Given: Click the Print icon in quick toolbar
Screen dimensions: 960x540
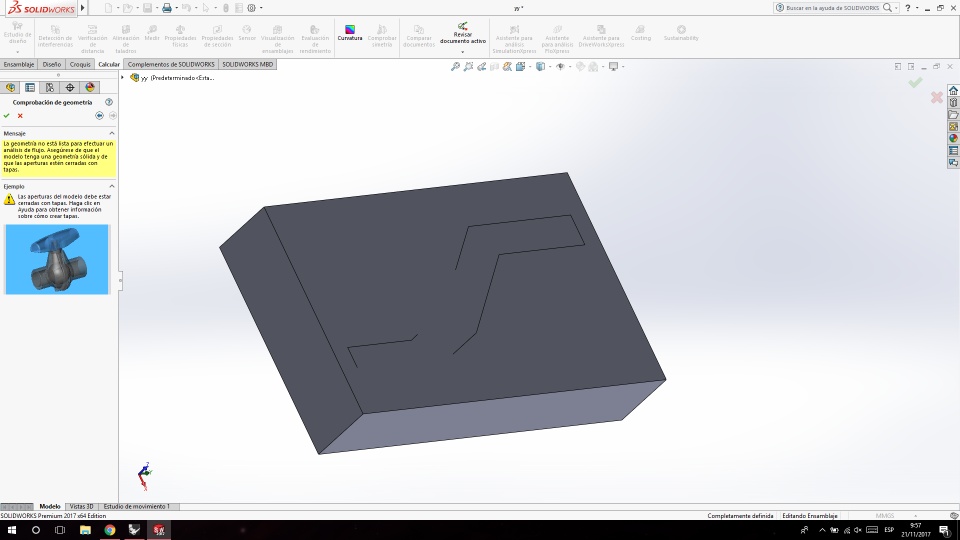Looking at the screenshot, I should click(x=167, y=8).
